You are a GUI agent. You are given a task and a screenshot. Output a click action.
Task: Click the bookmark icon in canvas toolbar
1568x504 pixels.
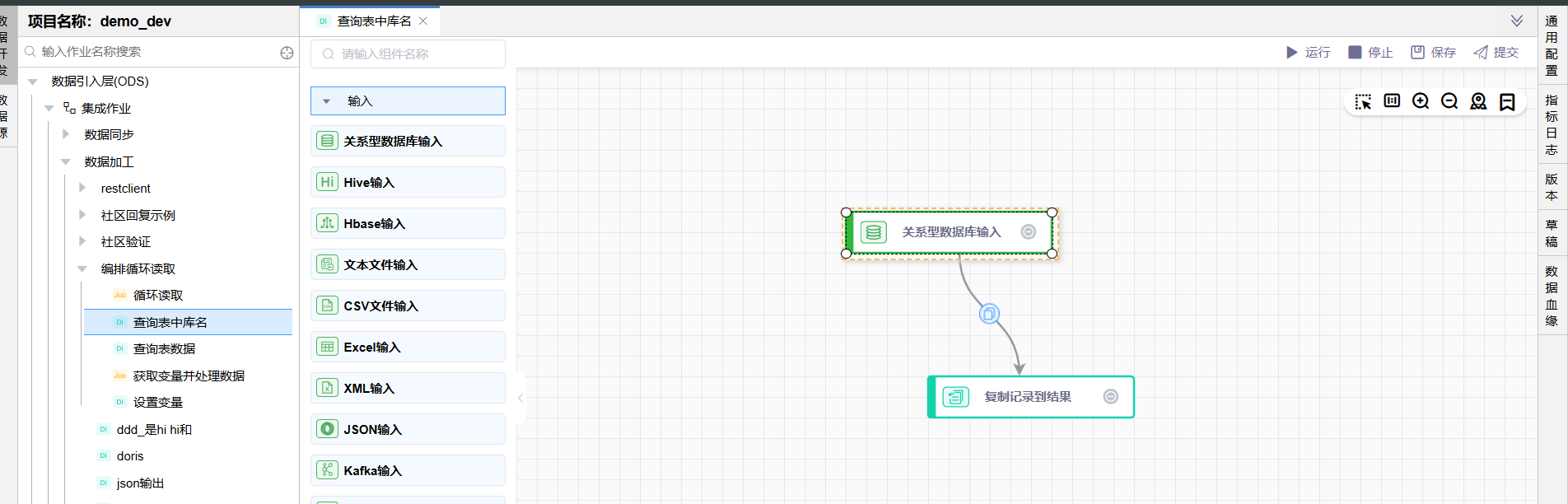[1507, 101]
